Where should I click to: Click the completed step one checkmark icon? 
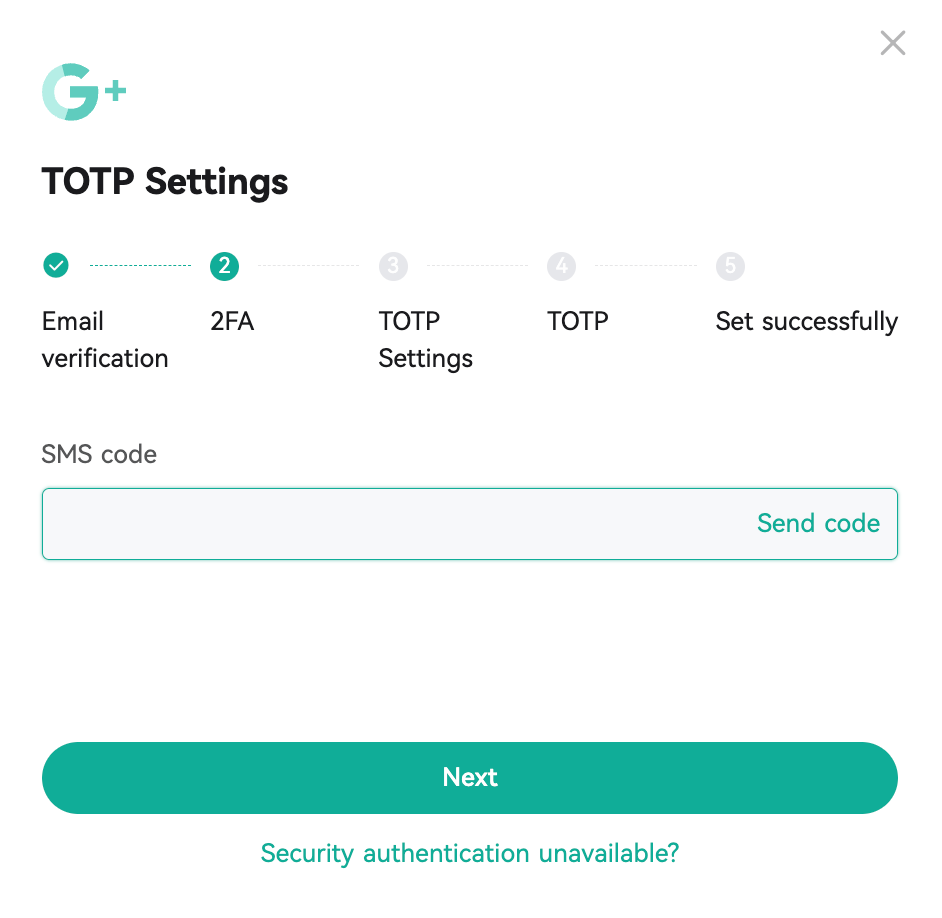coord(56,265)
